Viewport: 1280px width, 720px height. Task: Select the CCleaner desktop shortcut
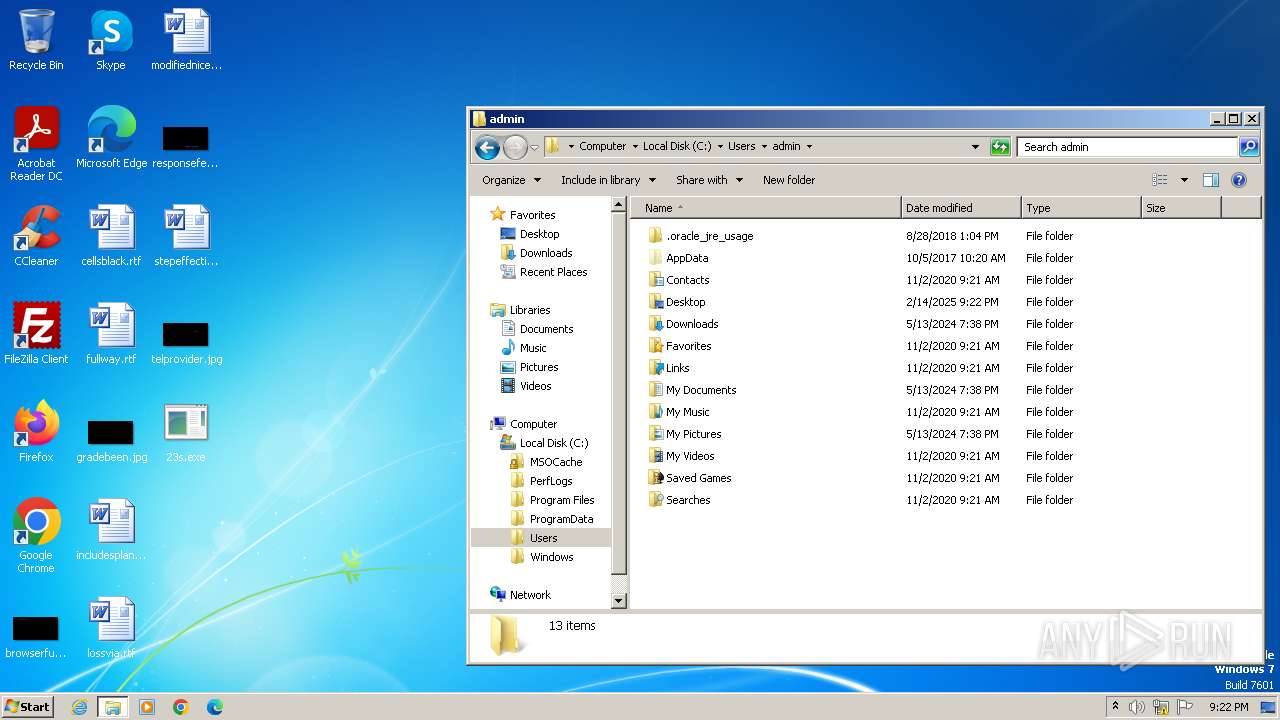[x=36, y=236]
